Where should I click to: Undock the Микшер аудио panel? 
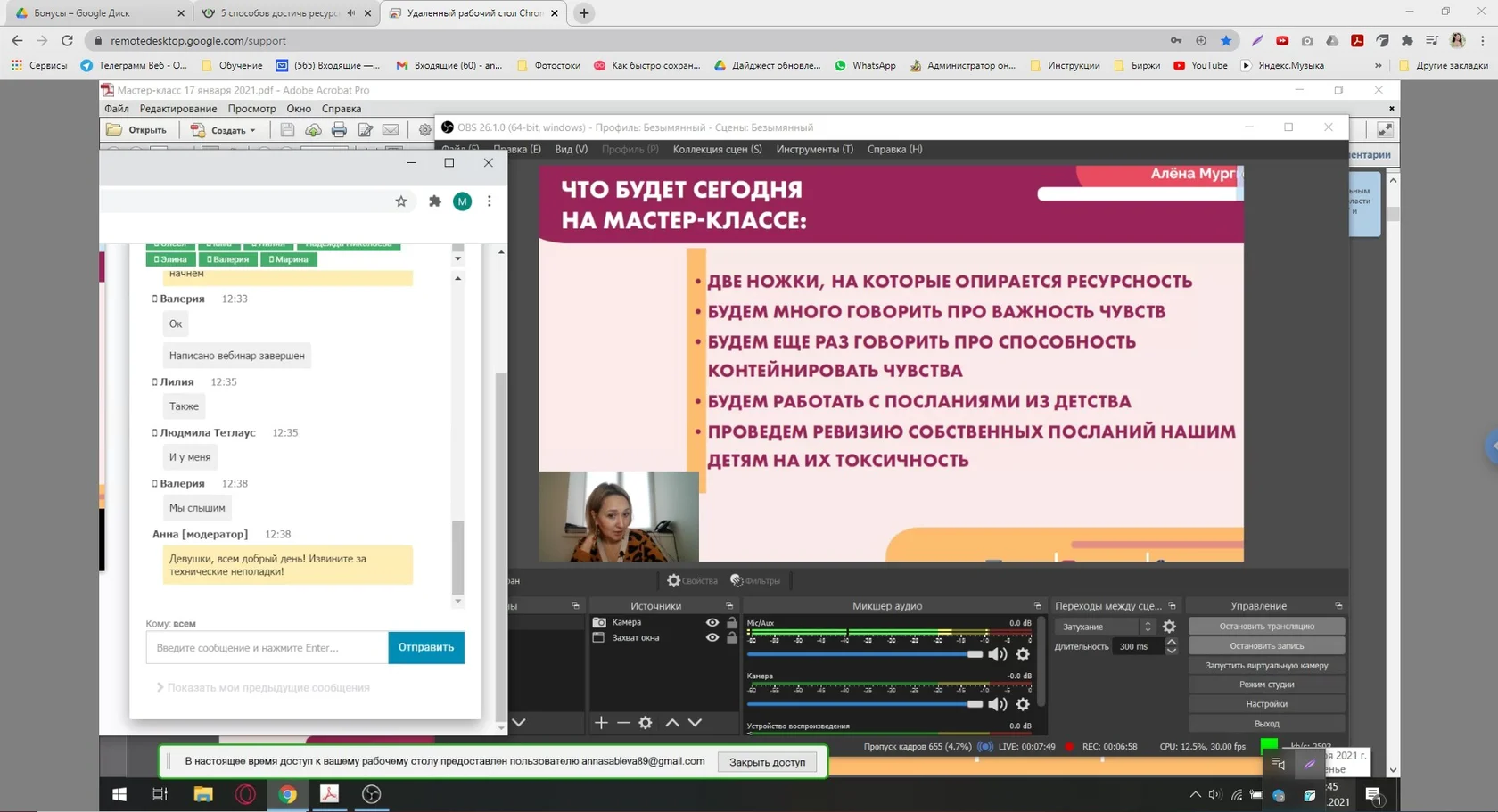point(1037,606)
